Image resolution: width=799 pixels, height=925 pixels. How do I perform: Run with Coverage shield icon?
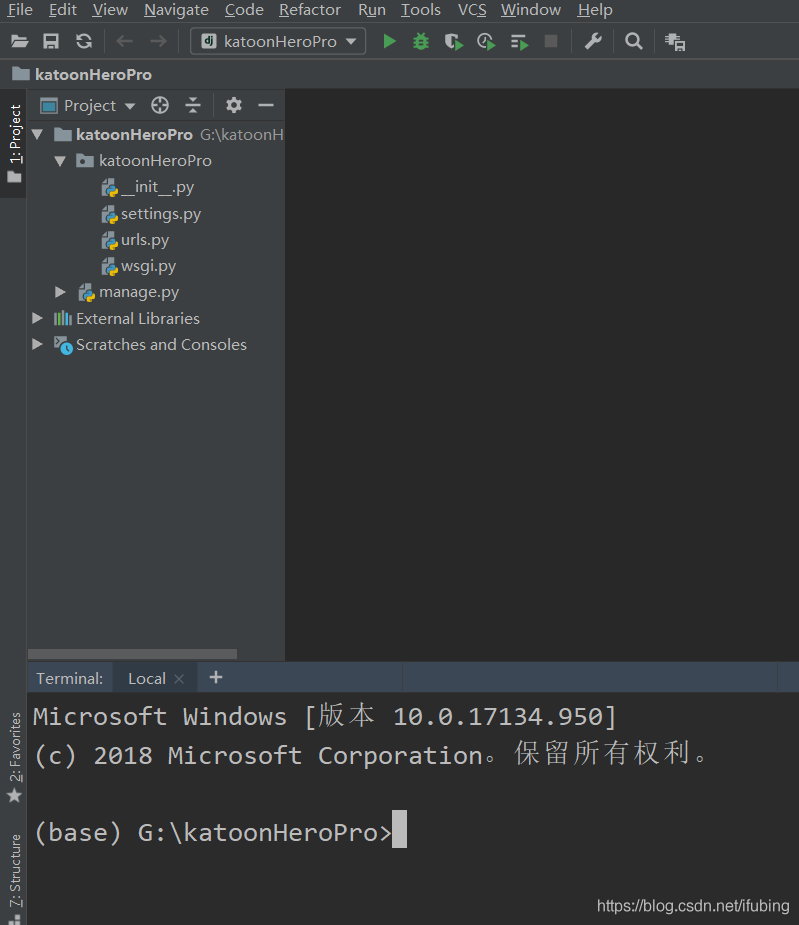point(453,42)
